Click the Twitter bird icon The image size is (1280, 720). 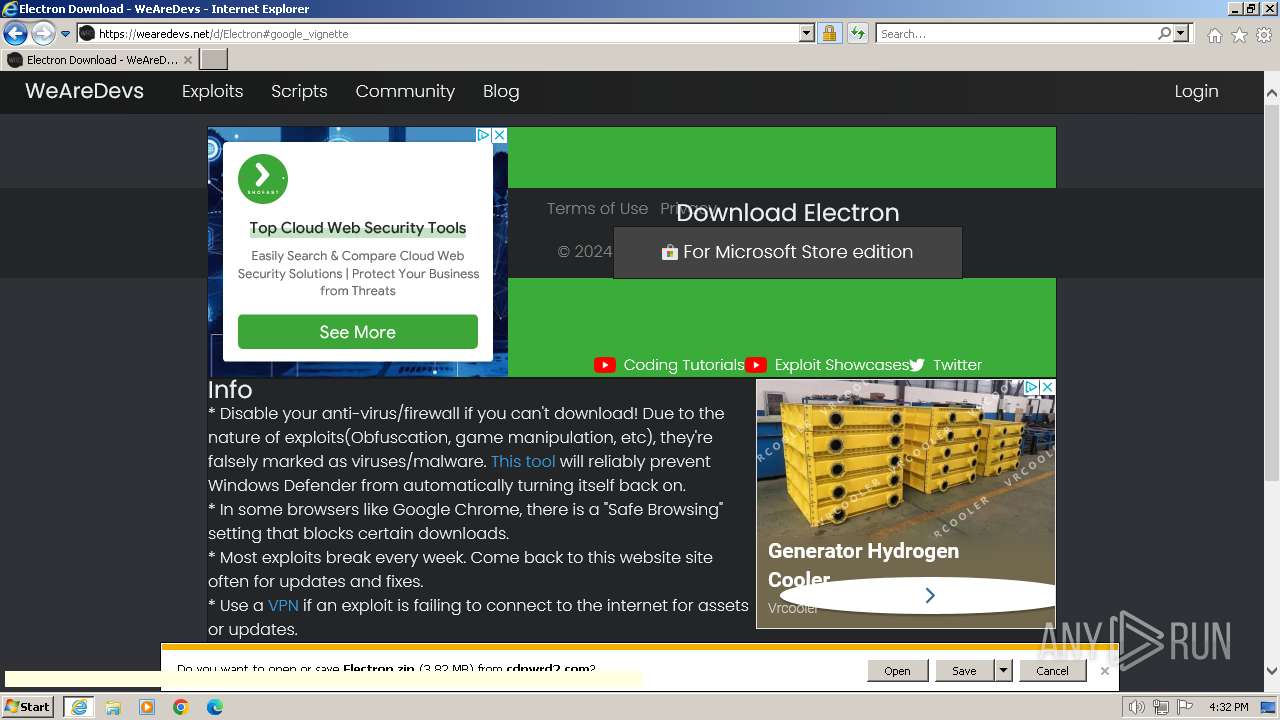point(917,365)
